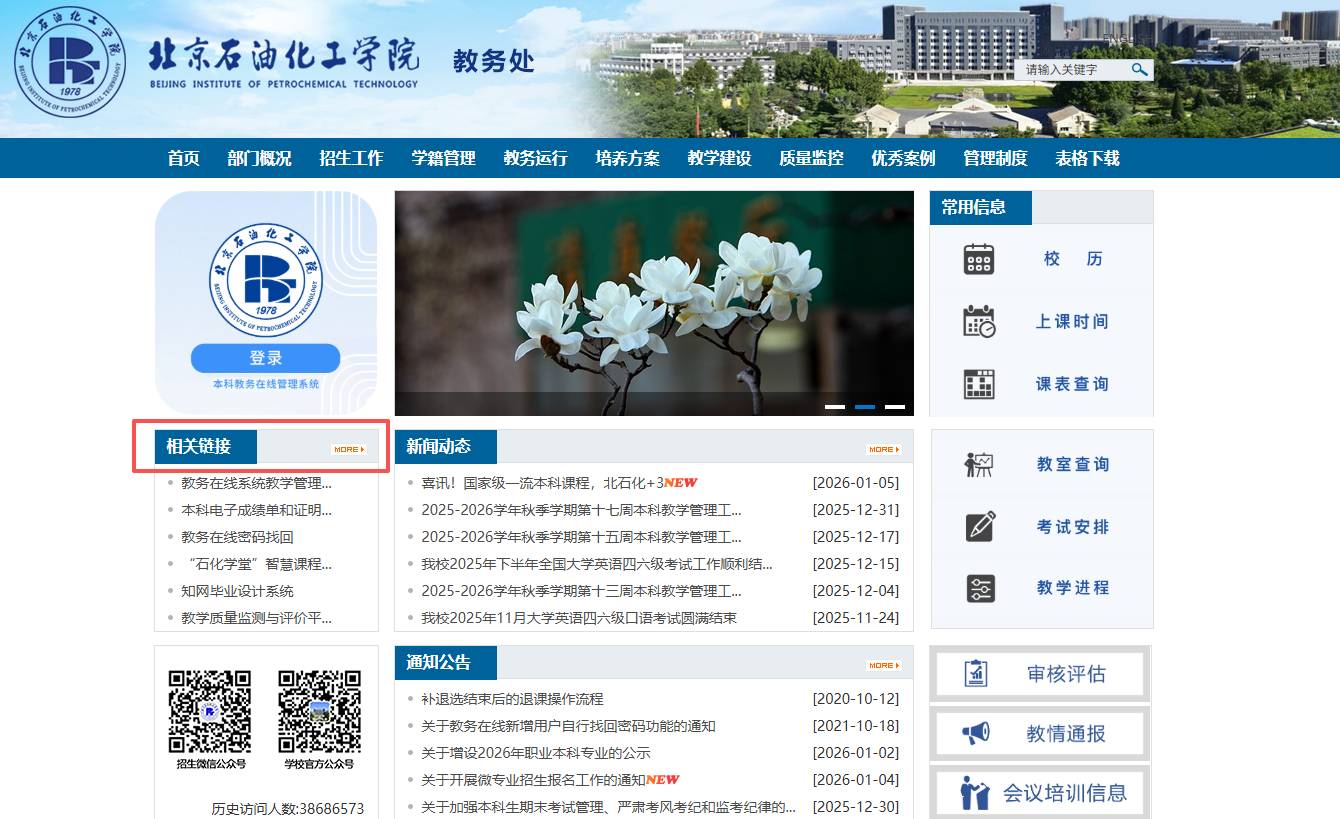Screen dimensions: 1340x819
Task: Go to 表格下载 in navigation bar
Action: tap(1087, 158)
